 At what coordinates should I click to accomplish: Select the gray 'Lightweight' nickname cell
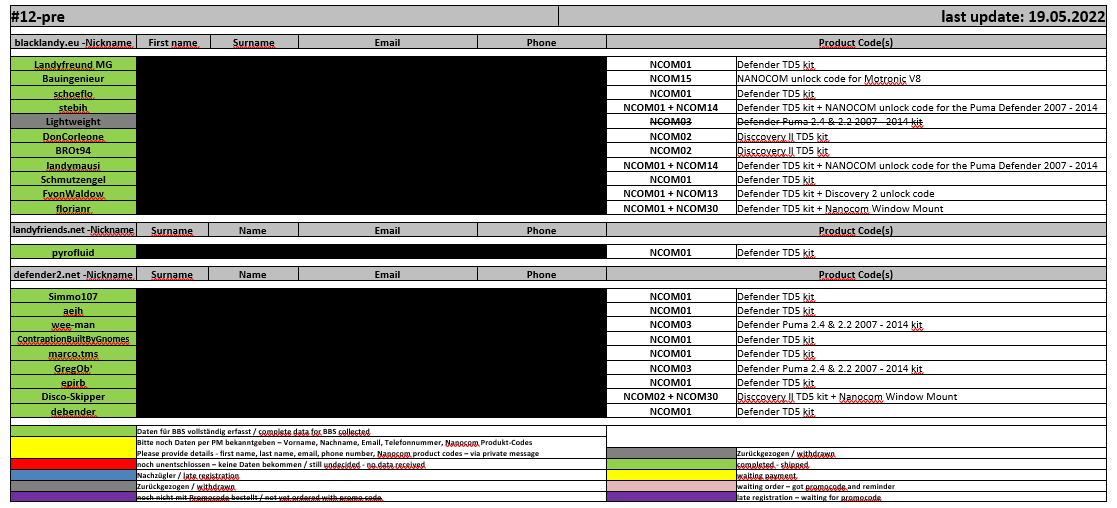[x=73, y=122]
